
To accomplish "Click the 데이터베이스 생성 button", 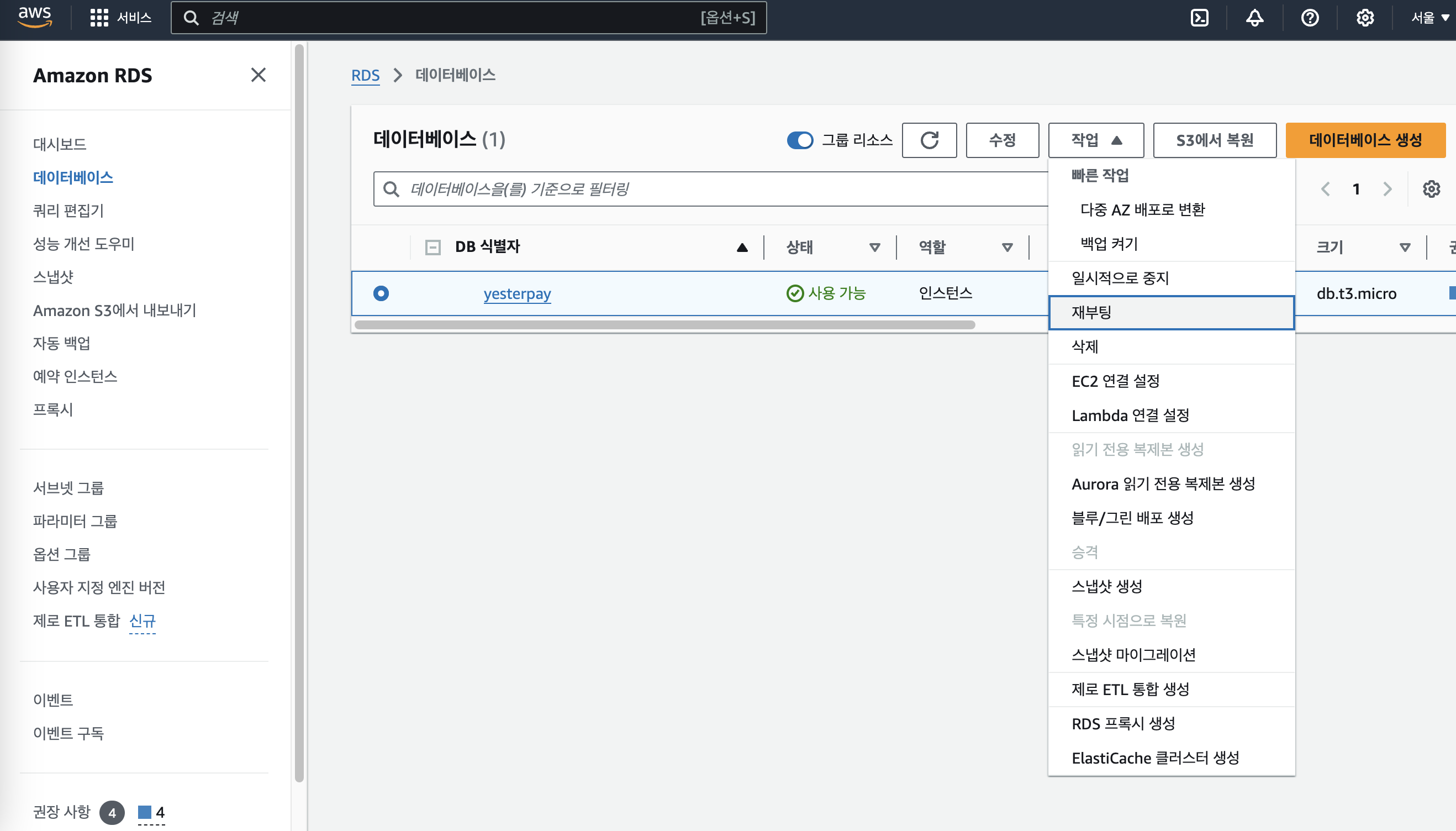I will (1365, 140).
